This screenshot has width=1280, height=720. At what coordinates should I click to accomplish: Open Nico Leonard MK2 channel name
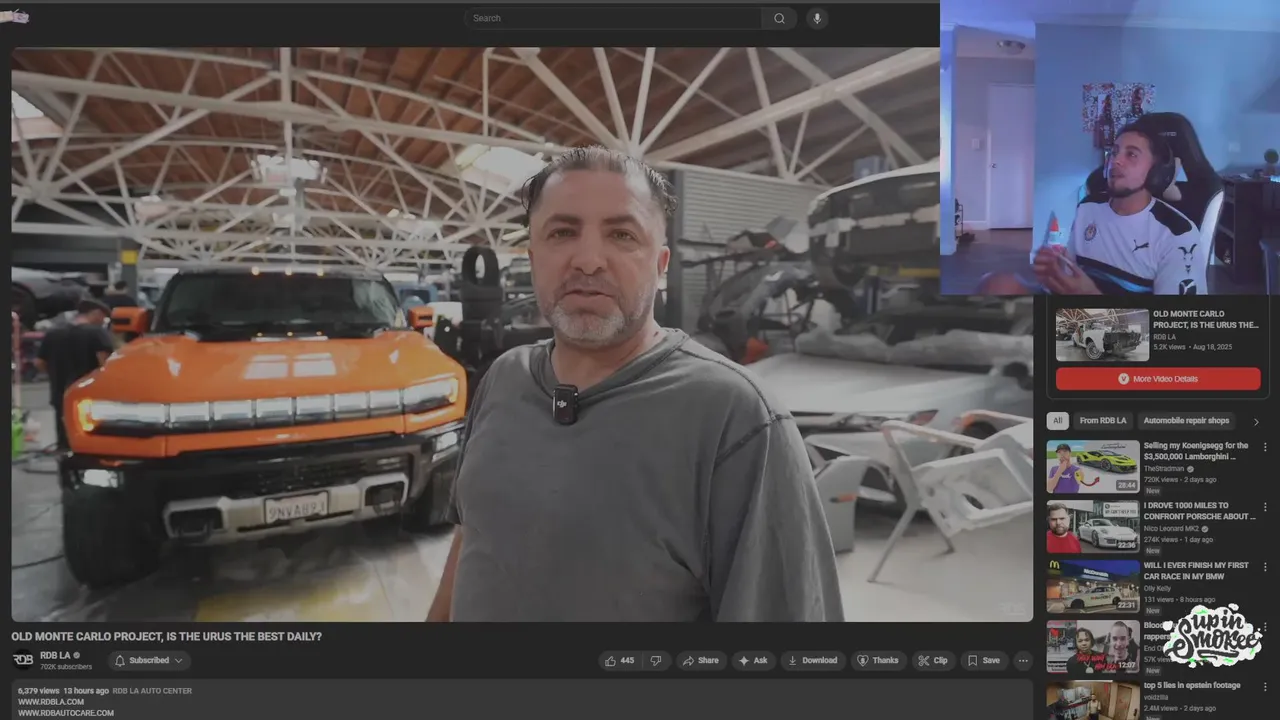click(1172, 529)
